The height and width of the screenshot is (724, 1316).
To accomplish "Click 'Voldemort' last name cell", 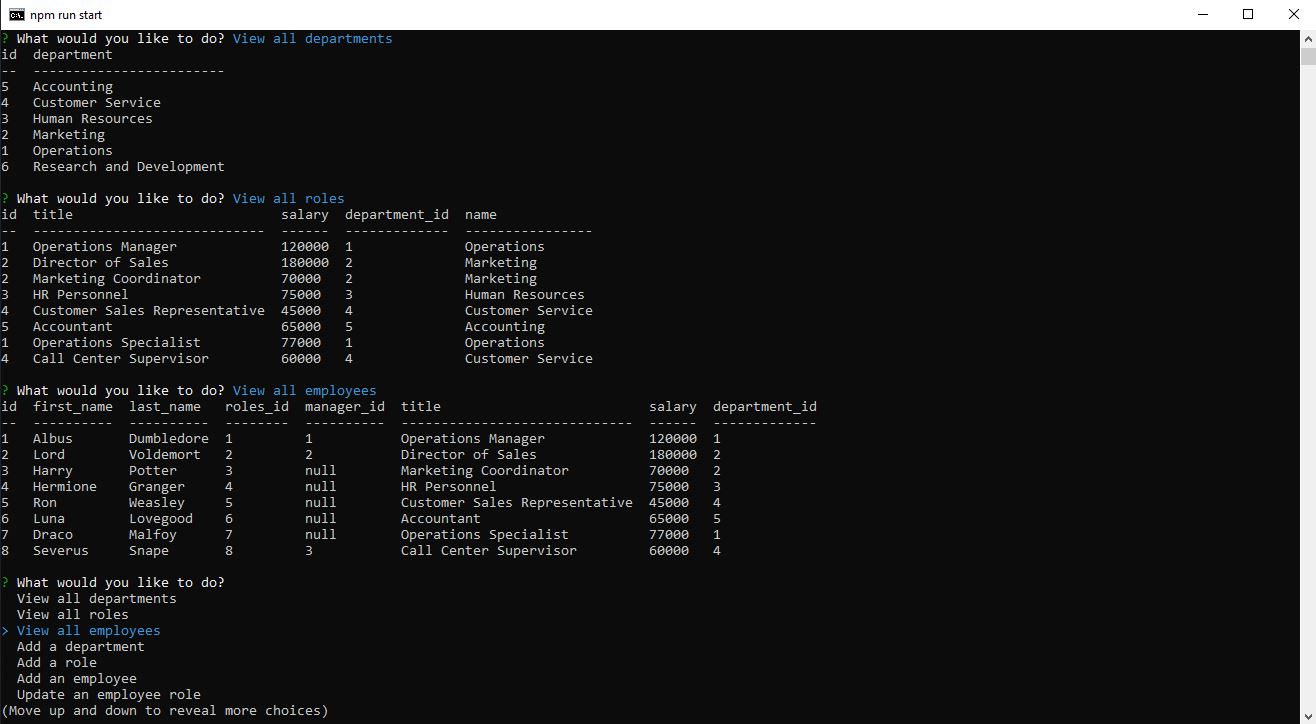I will coord(164,455).
